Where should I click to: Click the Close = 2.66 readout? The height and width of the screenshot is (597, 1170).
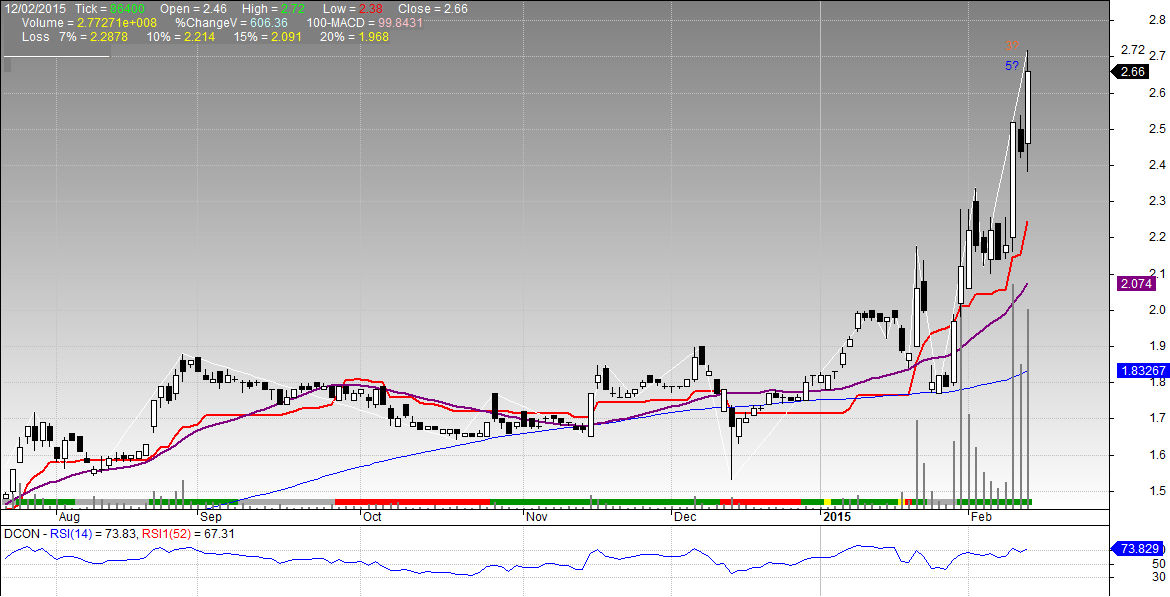(434, 9)
